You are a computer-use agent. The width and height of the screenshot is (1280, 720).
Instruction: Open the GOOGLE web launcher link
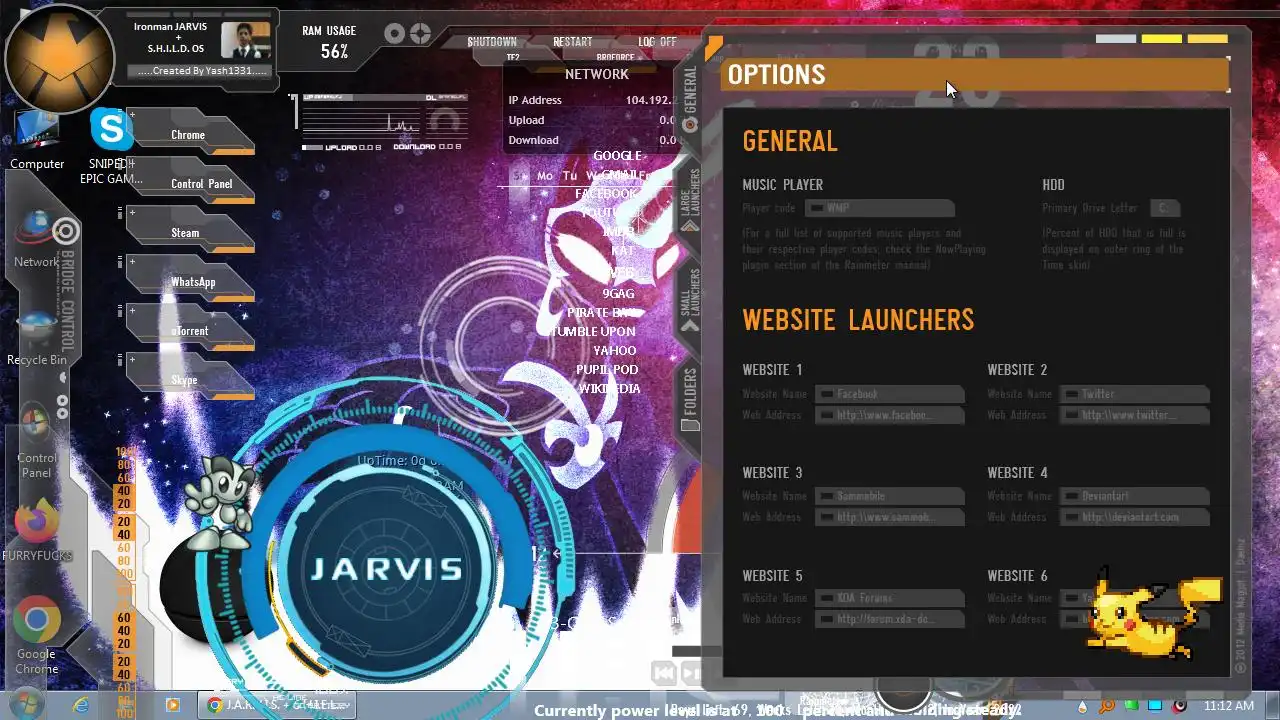click(x=617, y=155)
